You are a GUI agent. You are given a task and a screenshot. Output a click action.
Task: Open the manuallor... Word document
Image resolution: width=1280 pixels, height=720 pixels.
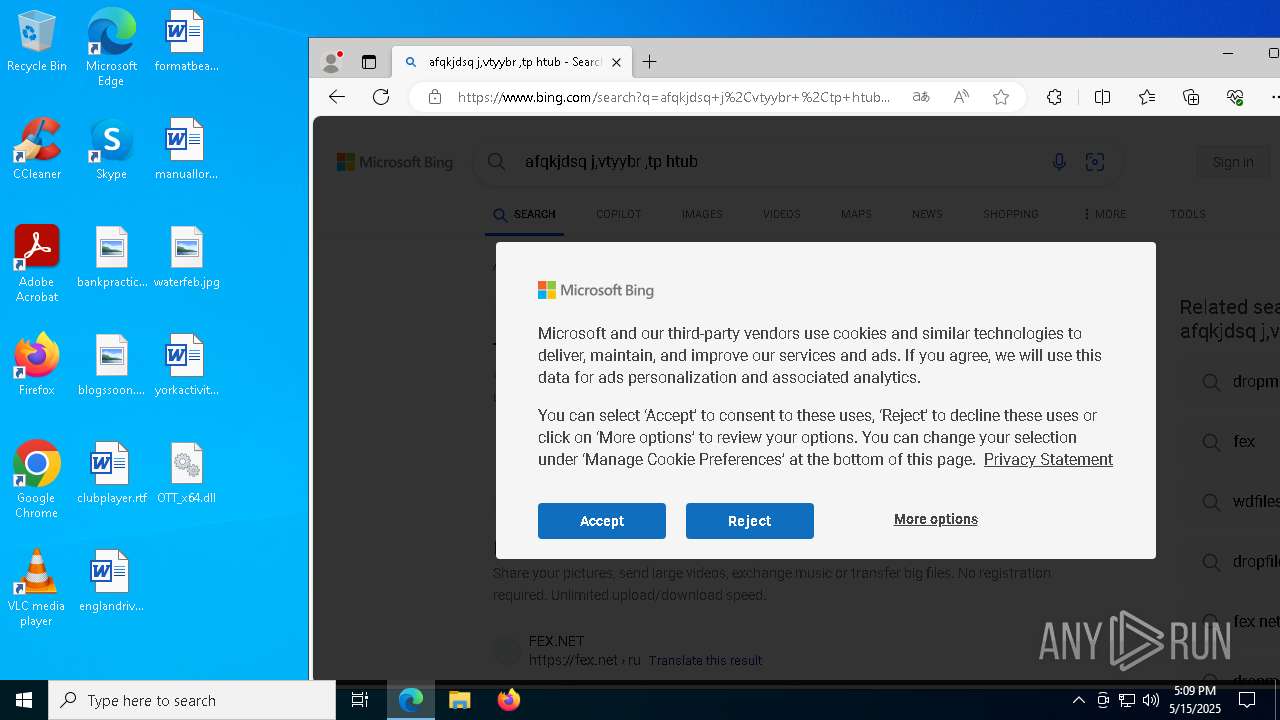click(186, 149)
